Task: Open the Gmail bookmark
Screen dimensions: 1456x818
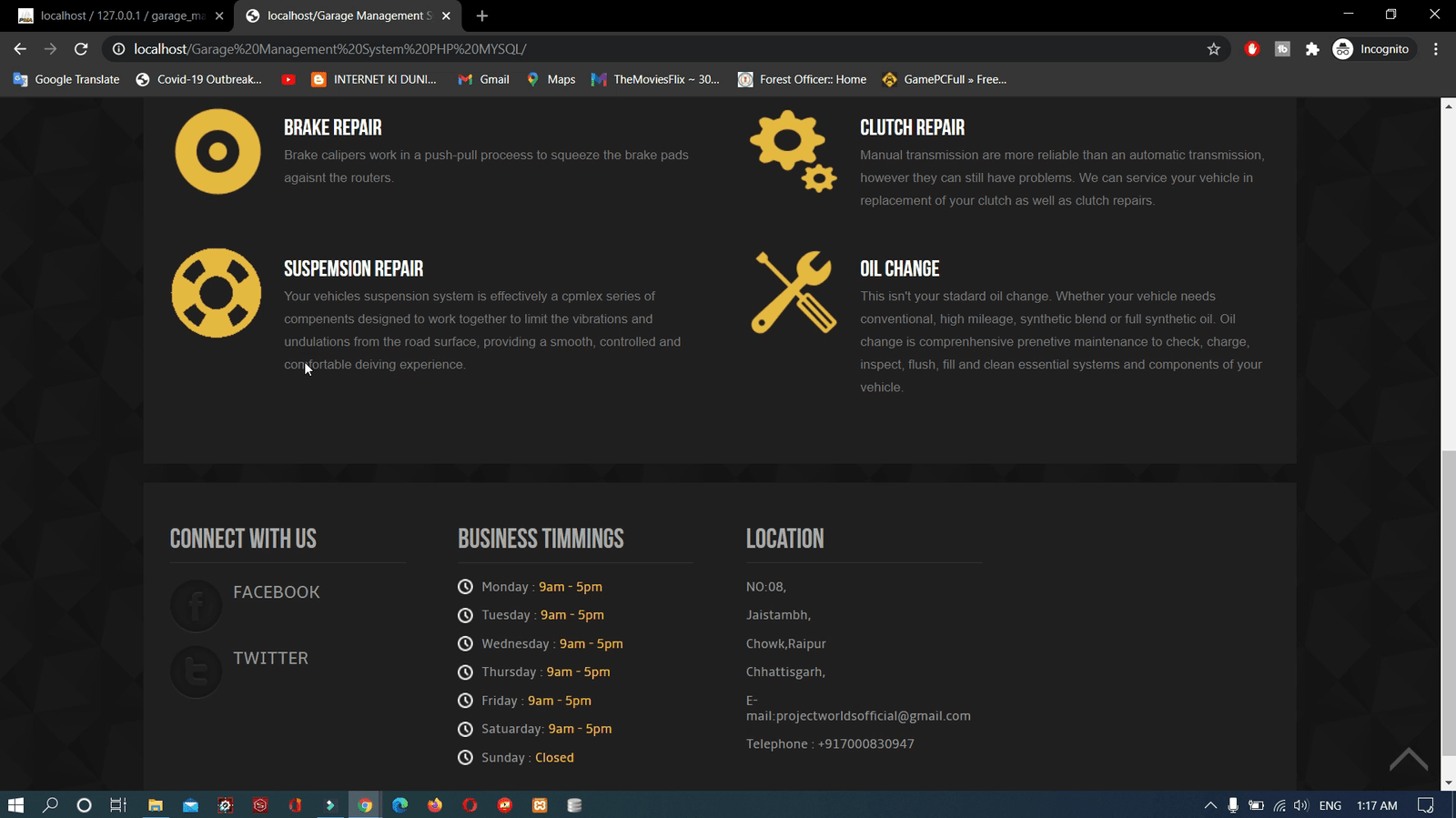Action: [483, 79]
